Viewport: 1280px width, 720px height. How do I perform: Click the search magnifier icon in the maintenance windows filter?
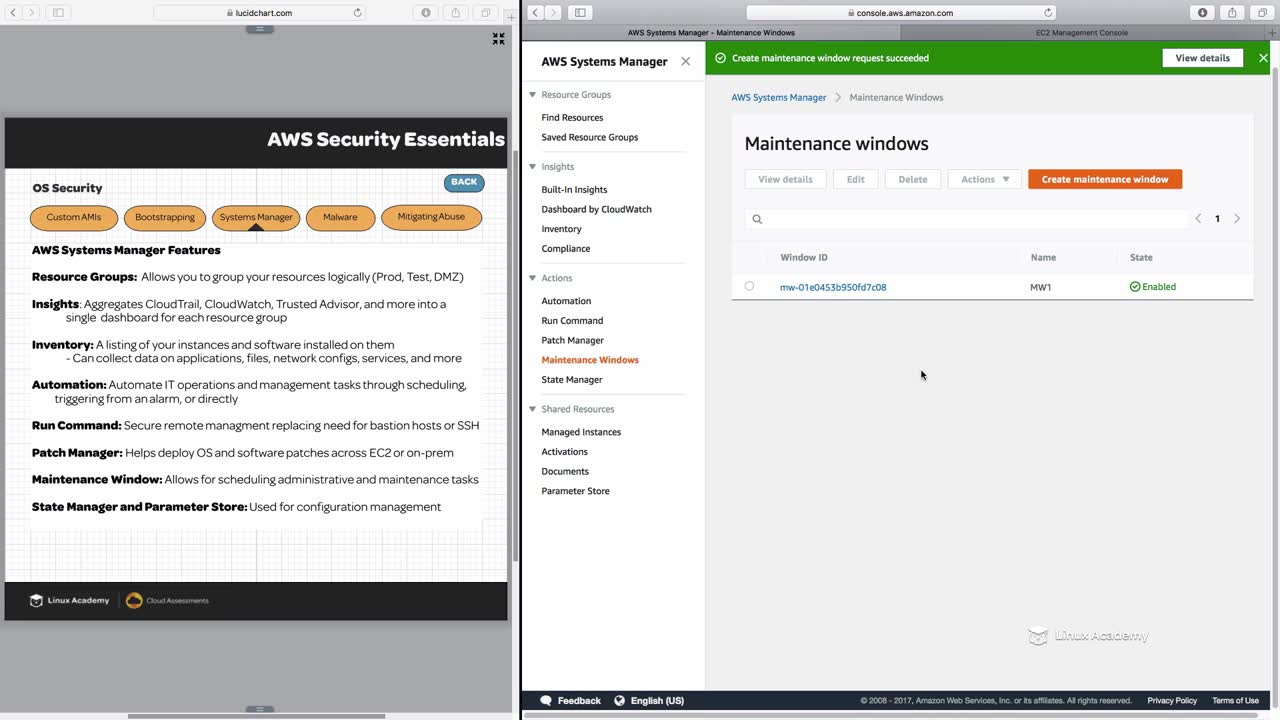tap(757, 219)
